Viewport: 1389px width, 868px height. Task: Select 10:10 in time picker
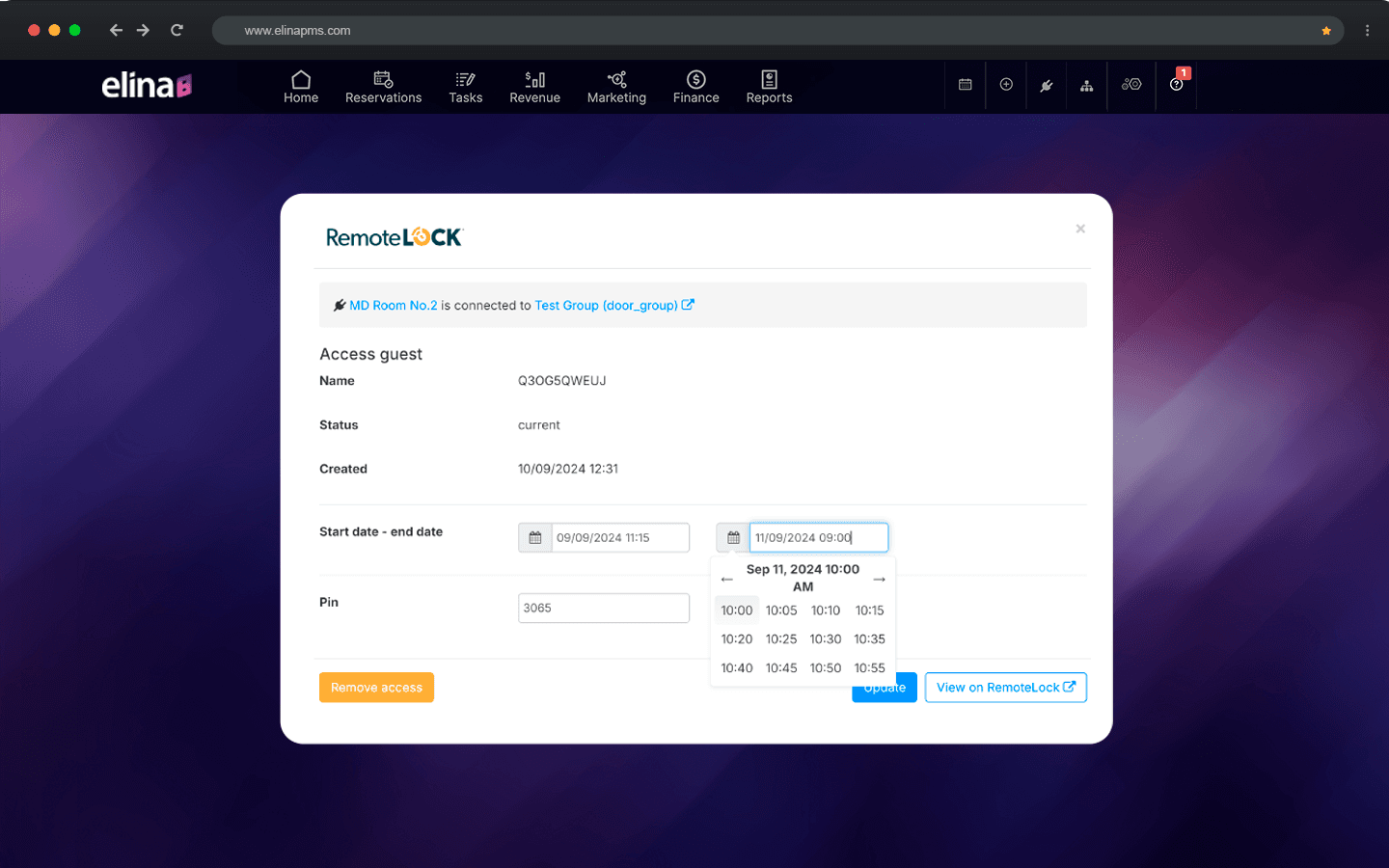point(826,610)
